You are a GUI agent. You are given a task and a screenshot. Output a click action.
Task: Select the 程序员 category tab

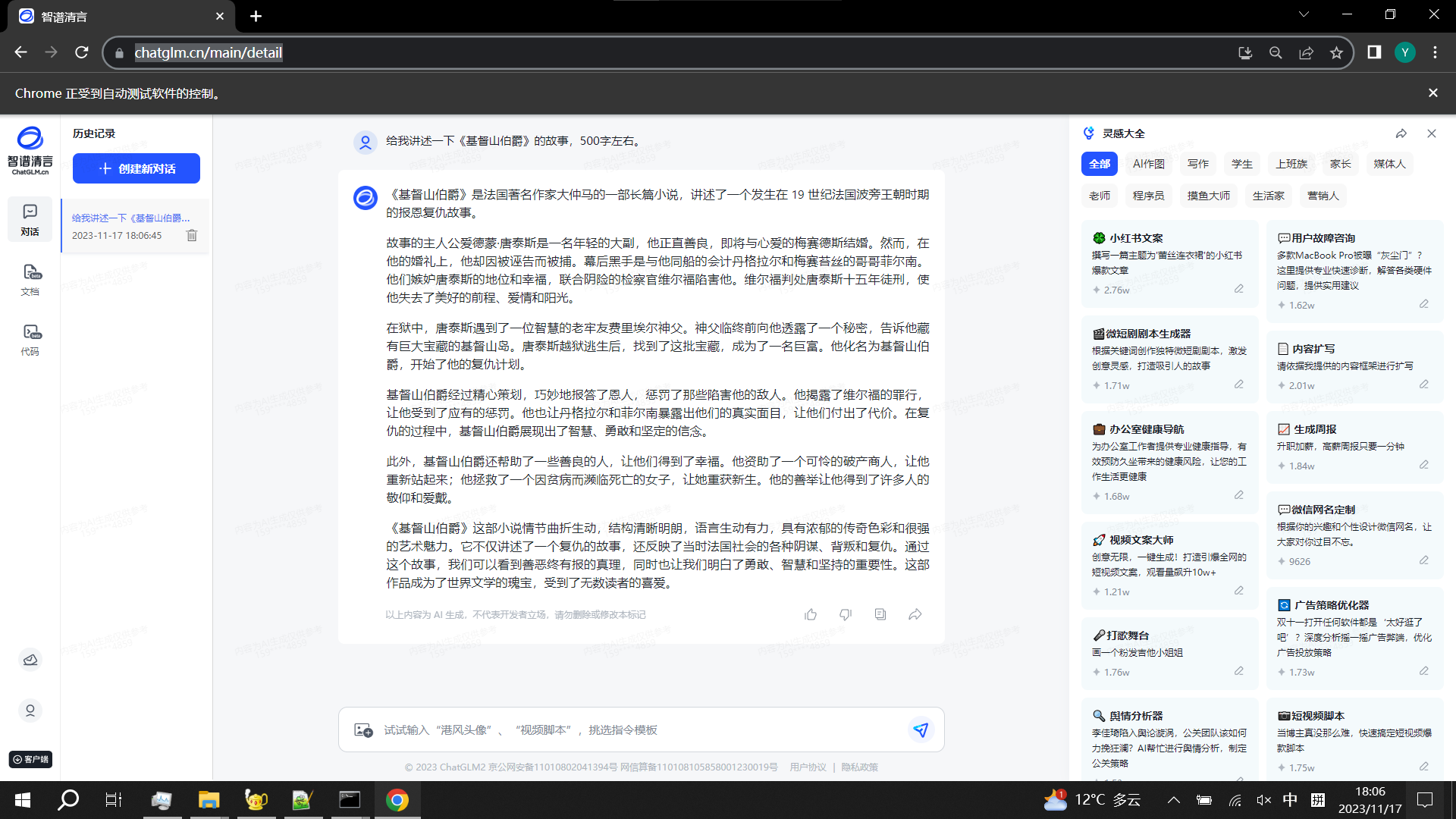pos(1149,196)
